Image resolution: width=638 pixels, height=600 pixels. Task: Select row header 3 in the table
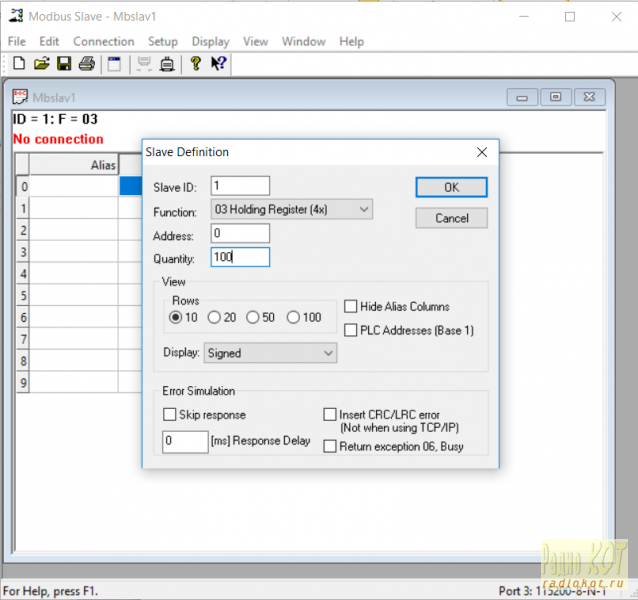23,252
